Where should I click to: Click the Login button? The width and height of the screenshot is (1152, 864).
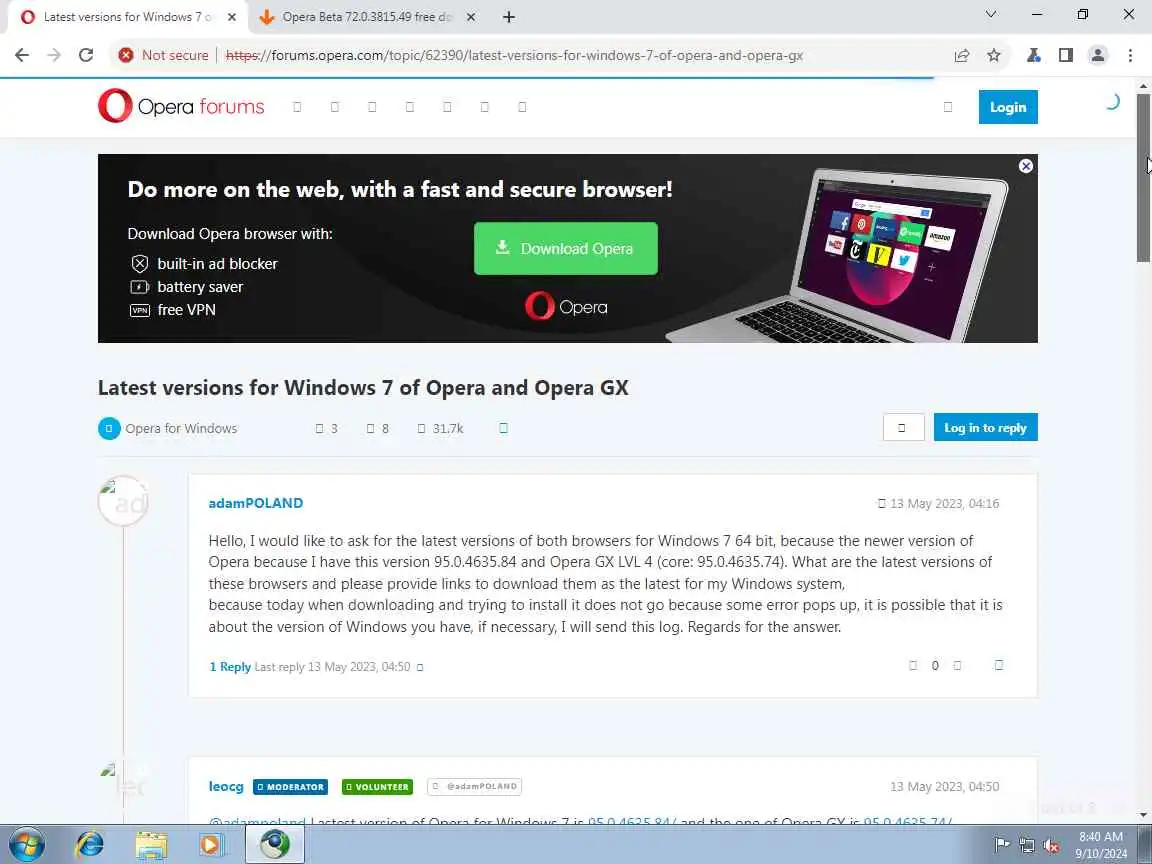click(1007, 107)
